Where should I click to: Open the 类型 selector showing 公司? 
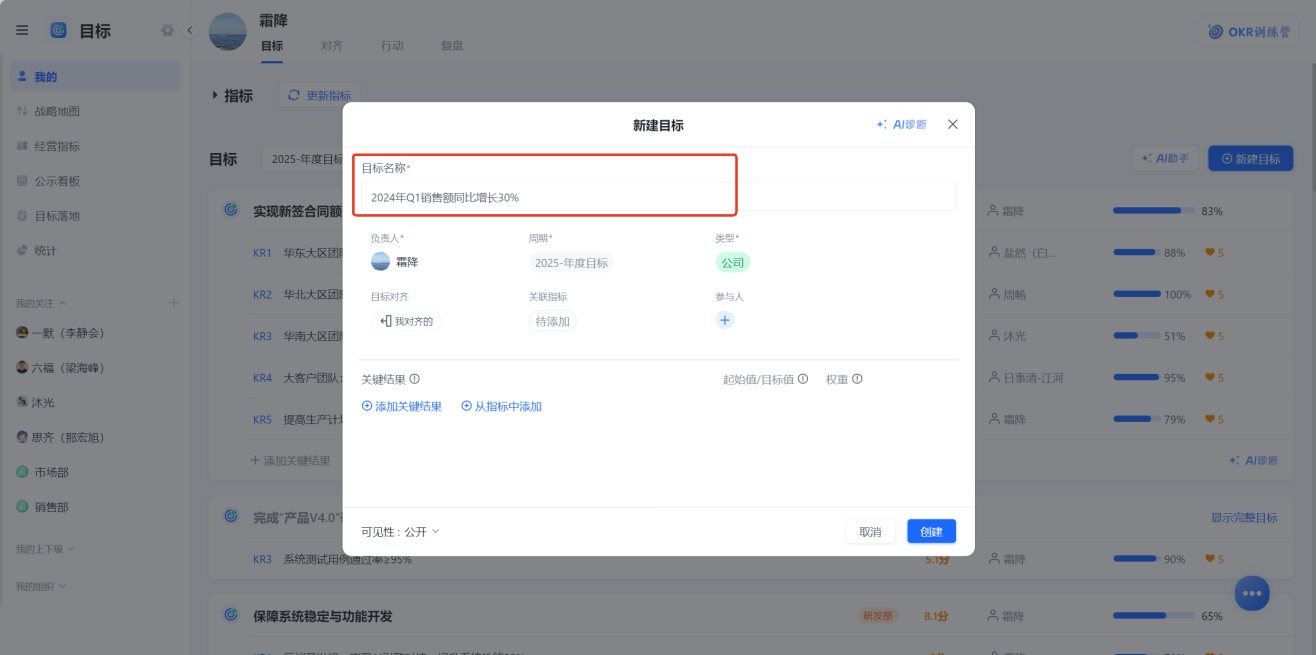point(732,262)
